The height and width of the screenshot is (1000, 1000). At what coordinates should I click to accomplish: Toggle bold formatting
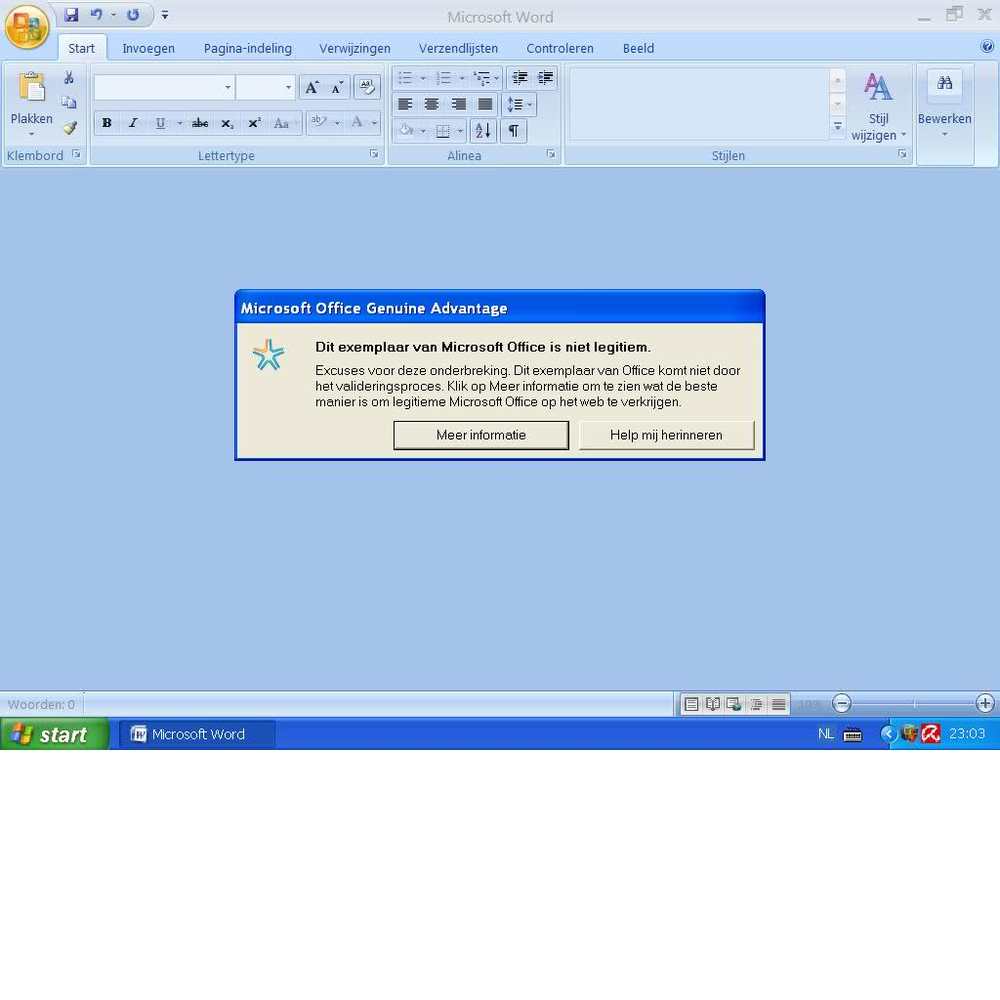coord(107,123)
